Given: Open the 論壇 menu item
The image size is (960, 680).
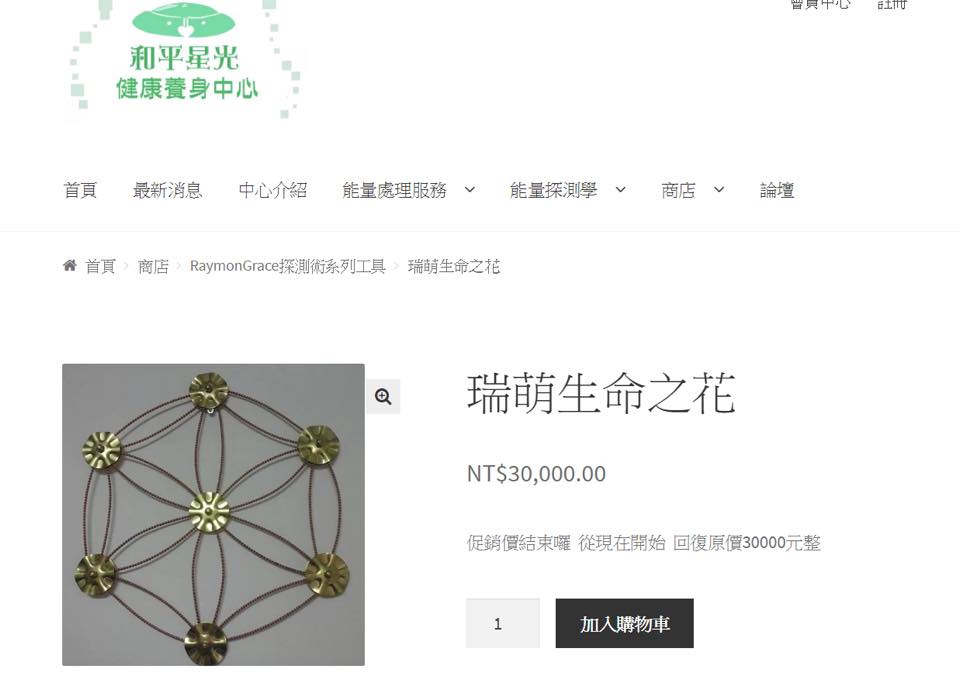Looking at the screenshot, I should point(777,190).
